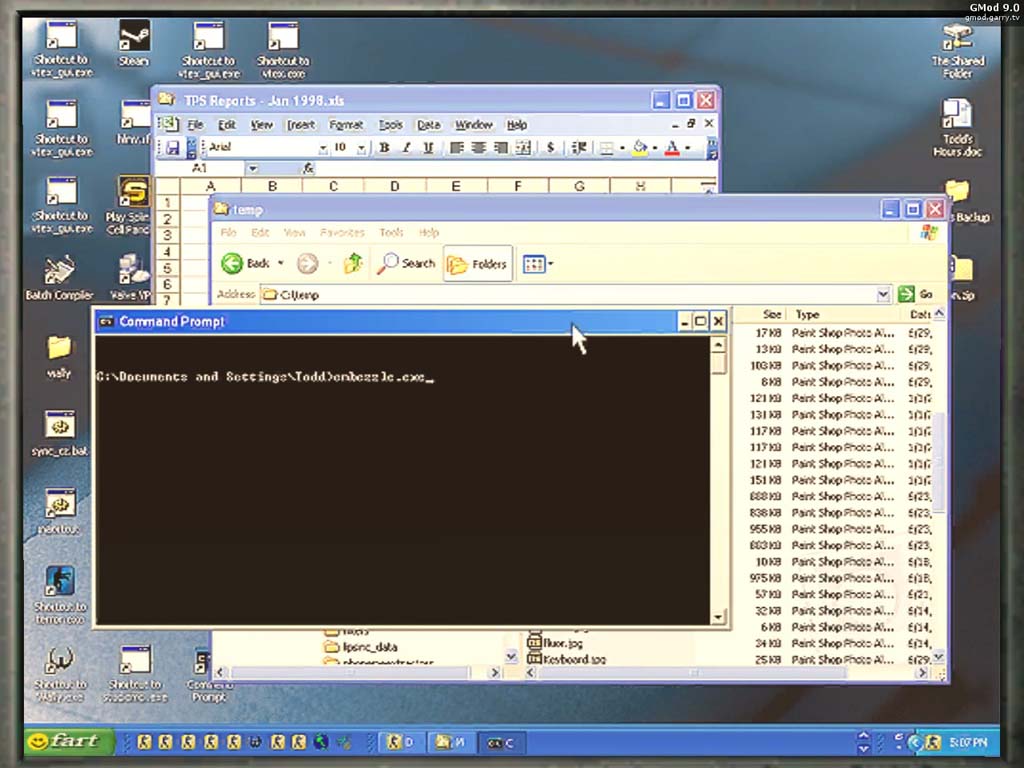The height and width of the screenshot is (768, 1024).
Task: Select column D header in Excel
Action: pos(394,186)
